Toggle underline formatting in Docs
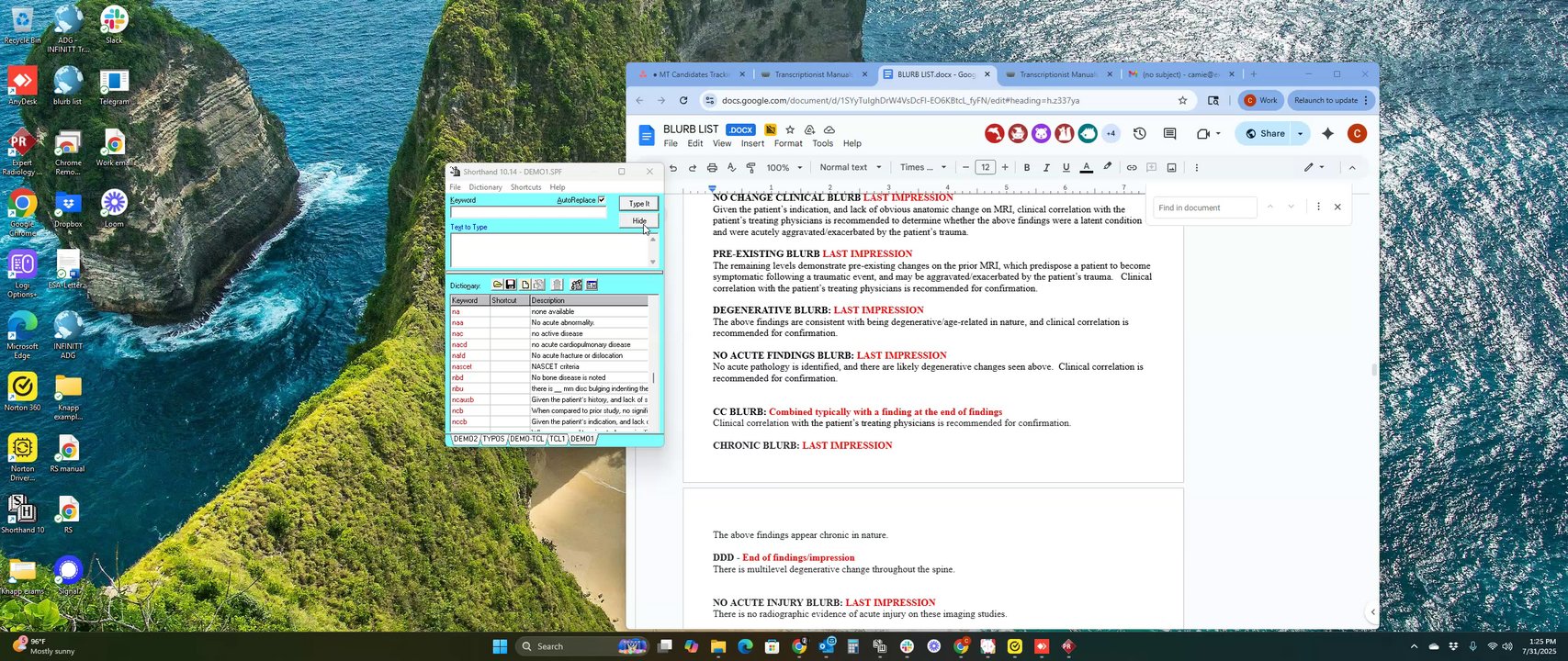Screen dimensions: 1568x661 [1066, 168]
